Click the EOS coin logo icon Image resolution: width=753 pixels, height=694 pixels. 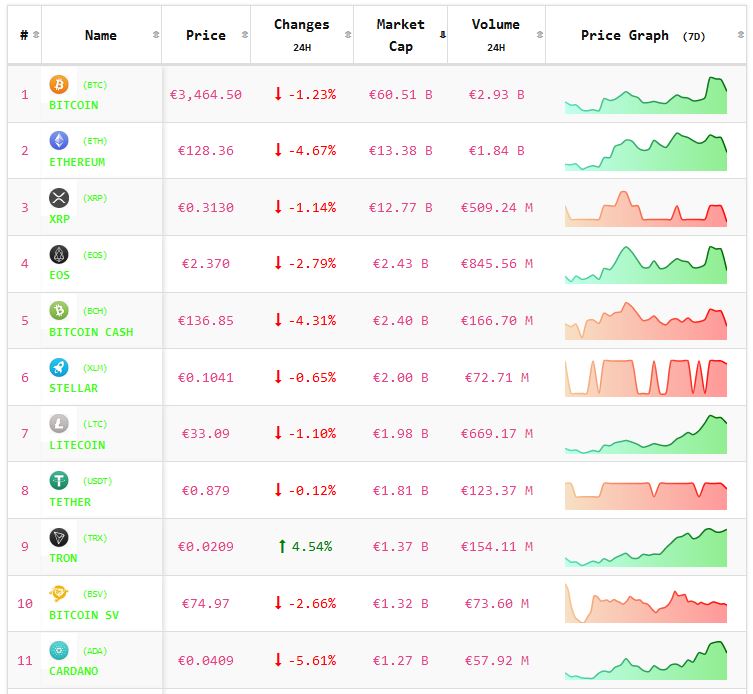[x=59, y=255]
